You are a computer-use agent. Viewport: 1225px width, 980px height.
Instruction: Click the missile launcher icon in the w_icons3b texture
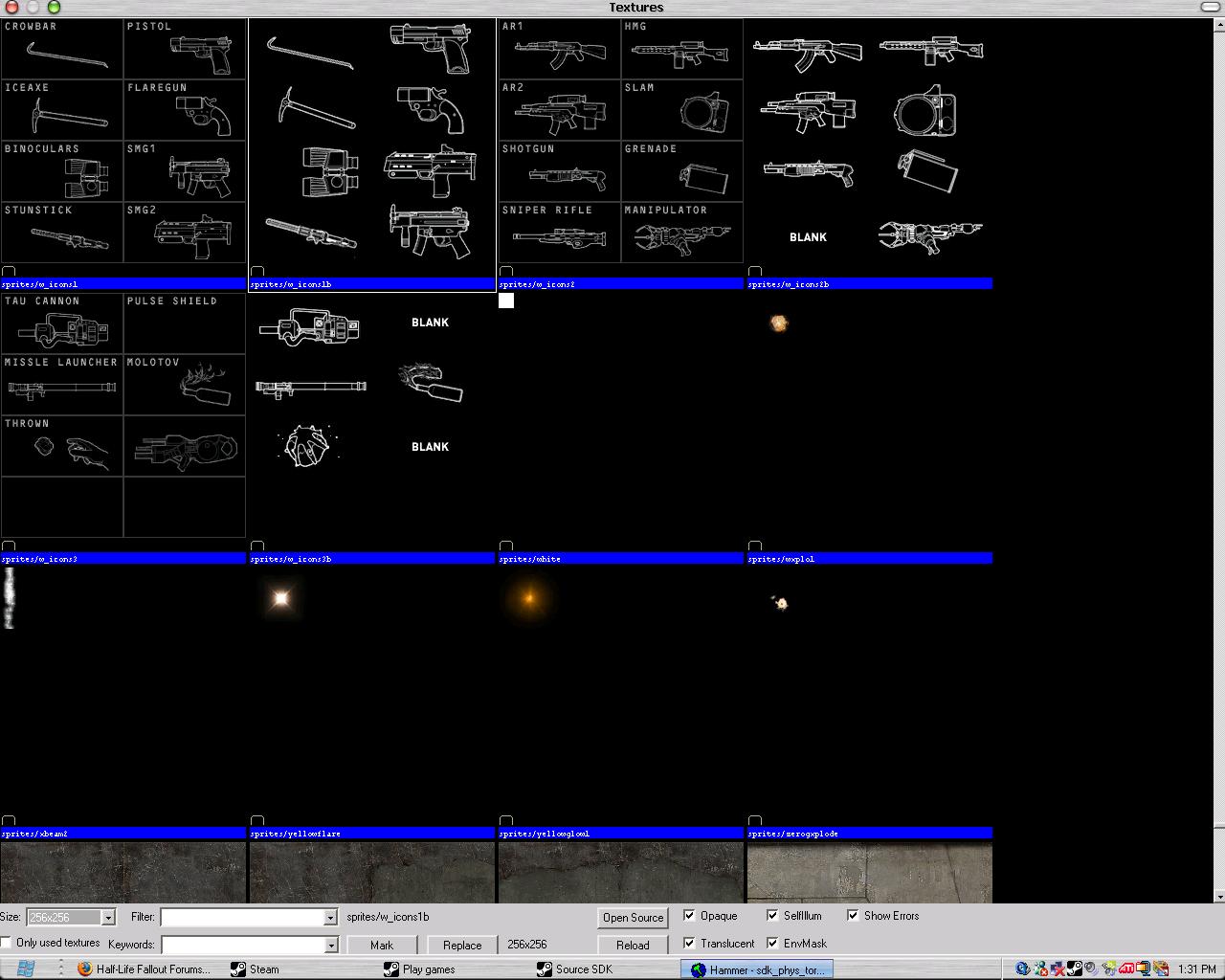pyautogui.click(x=311, y=388)
